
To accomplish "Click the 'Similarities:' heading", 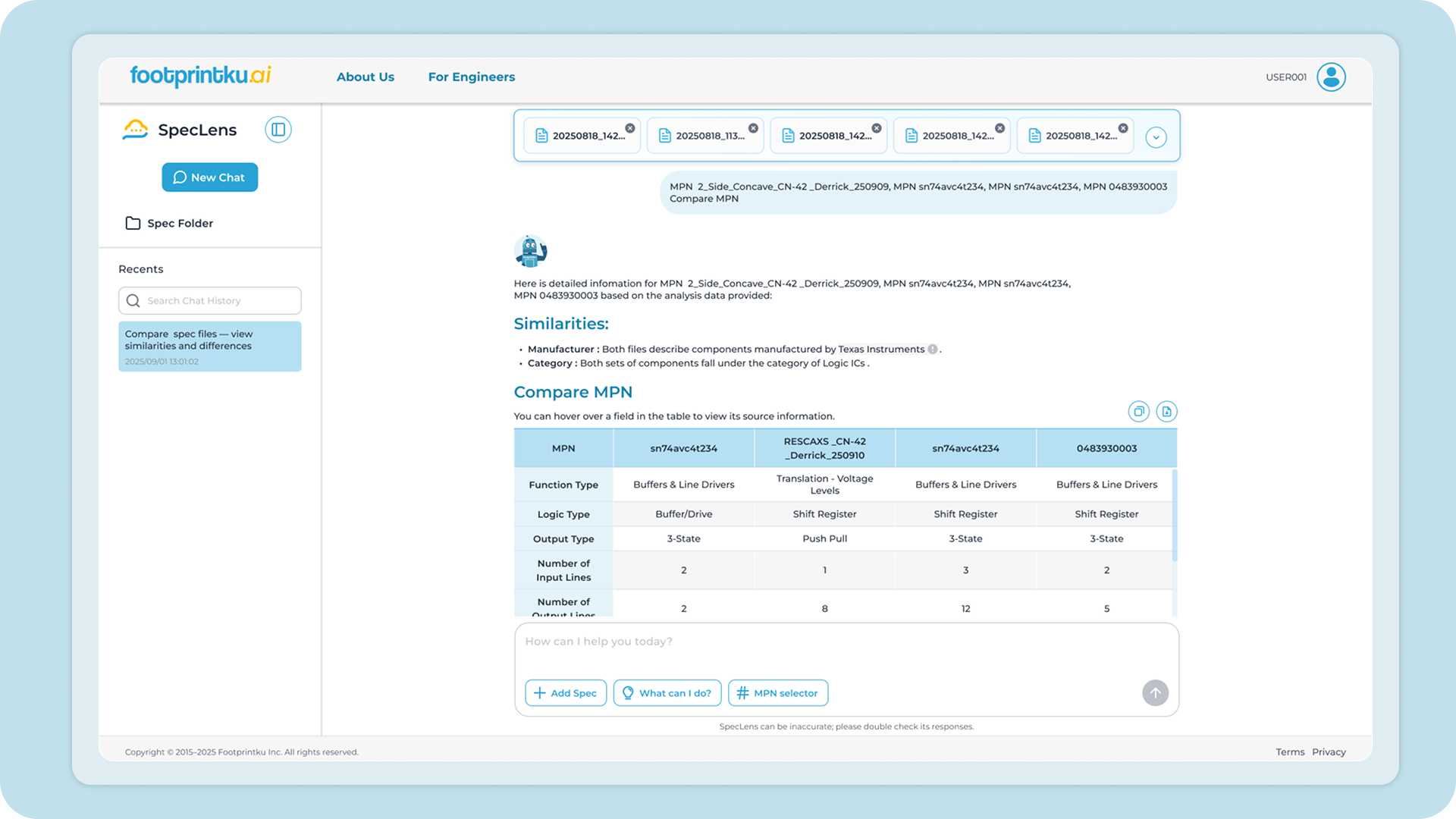I will (x=561, y=324).
